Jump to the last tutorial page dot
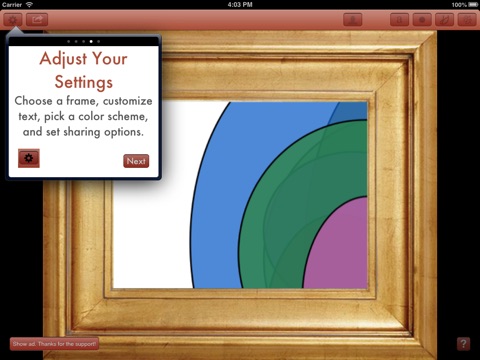This screenshot has width=480, height=360. point(99,42)
